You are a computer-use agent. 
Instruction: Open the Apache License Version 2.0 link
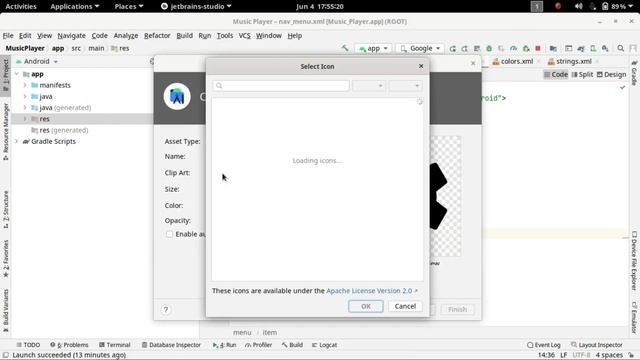(369, 291)
